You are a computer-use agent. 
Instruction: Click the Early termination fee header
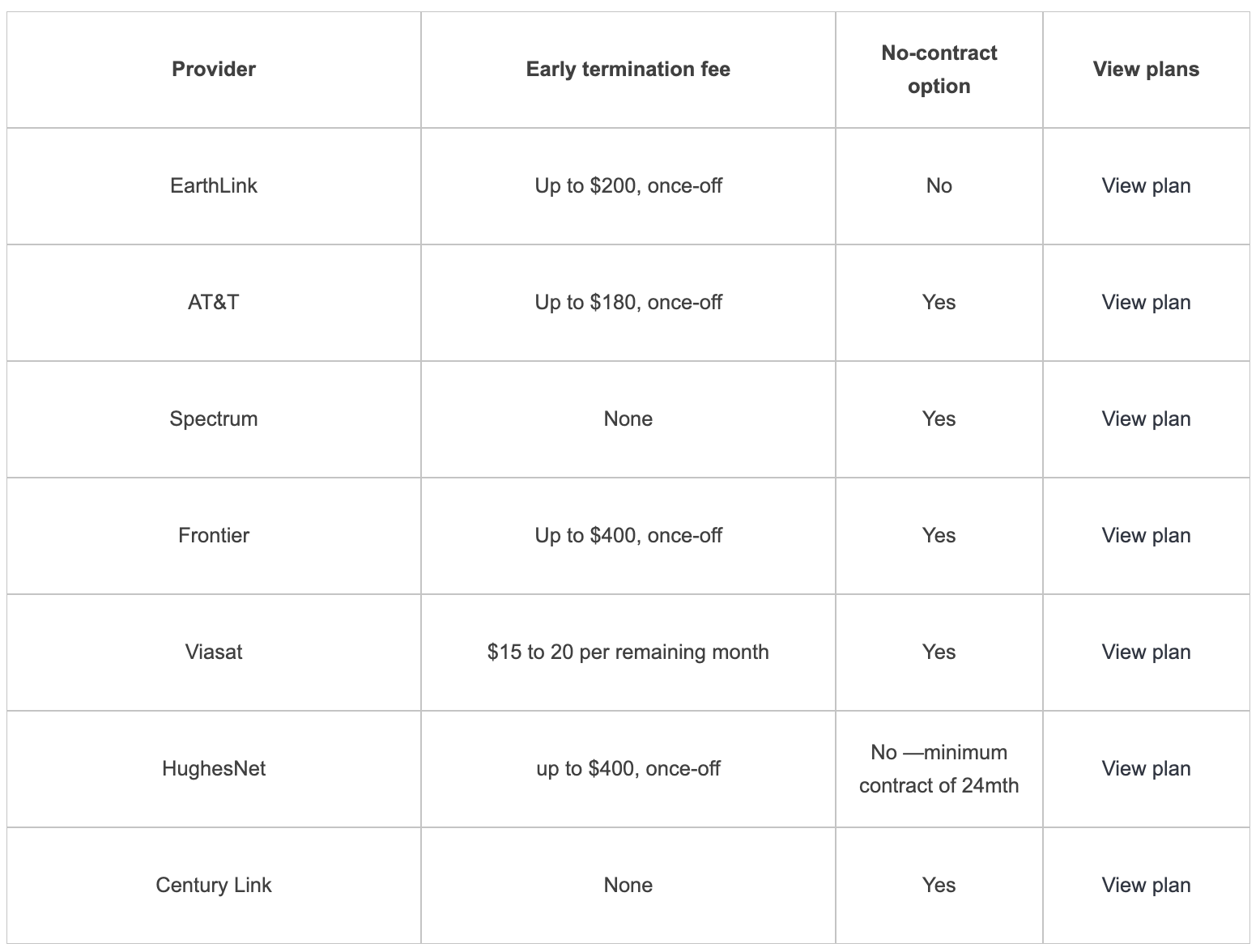[628, 70]
